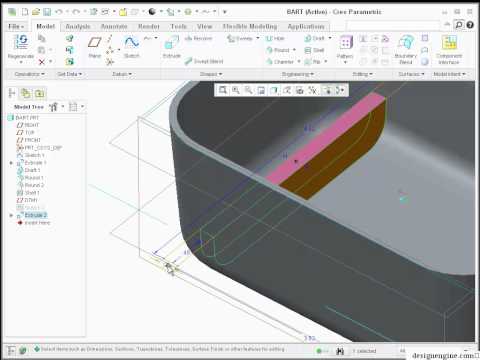The width and height of the screenshot is (480, 360).
Task: Select the TOP datum plane in tree
Action: pyautogui.click(x=26, y=133)
